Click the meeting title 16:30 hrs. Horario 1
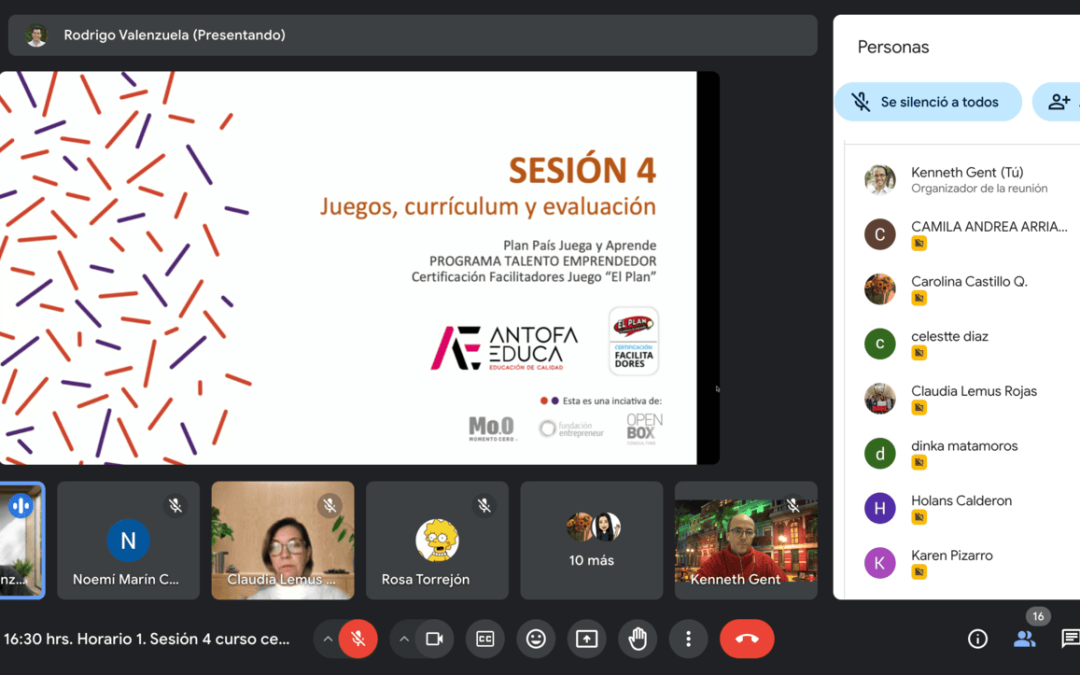 (x=146, y=639)
